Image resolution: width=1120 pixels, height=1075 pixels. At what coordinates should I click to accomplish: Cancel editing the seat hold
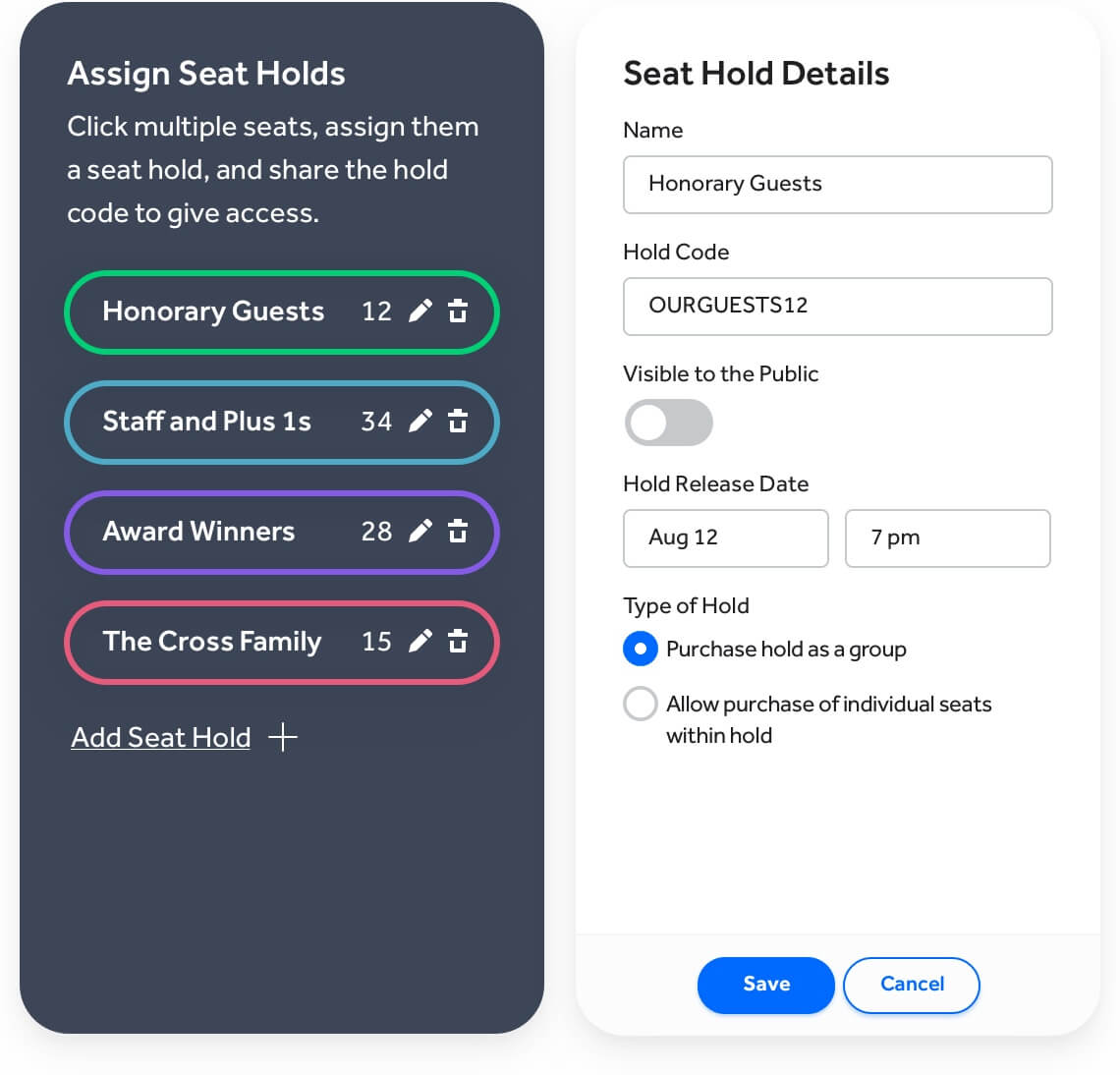point(911,984)
